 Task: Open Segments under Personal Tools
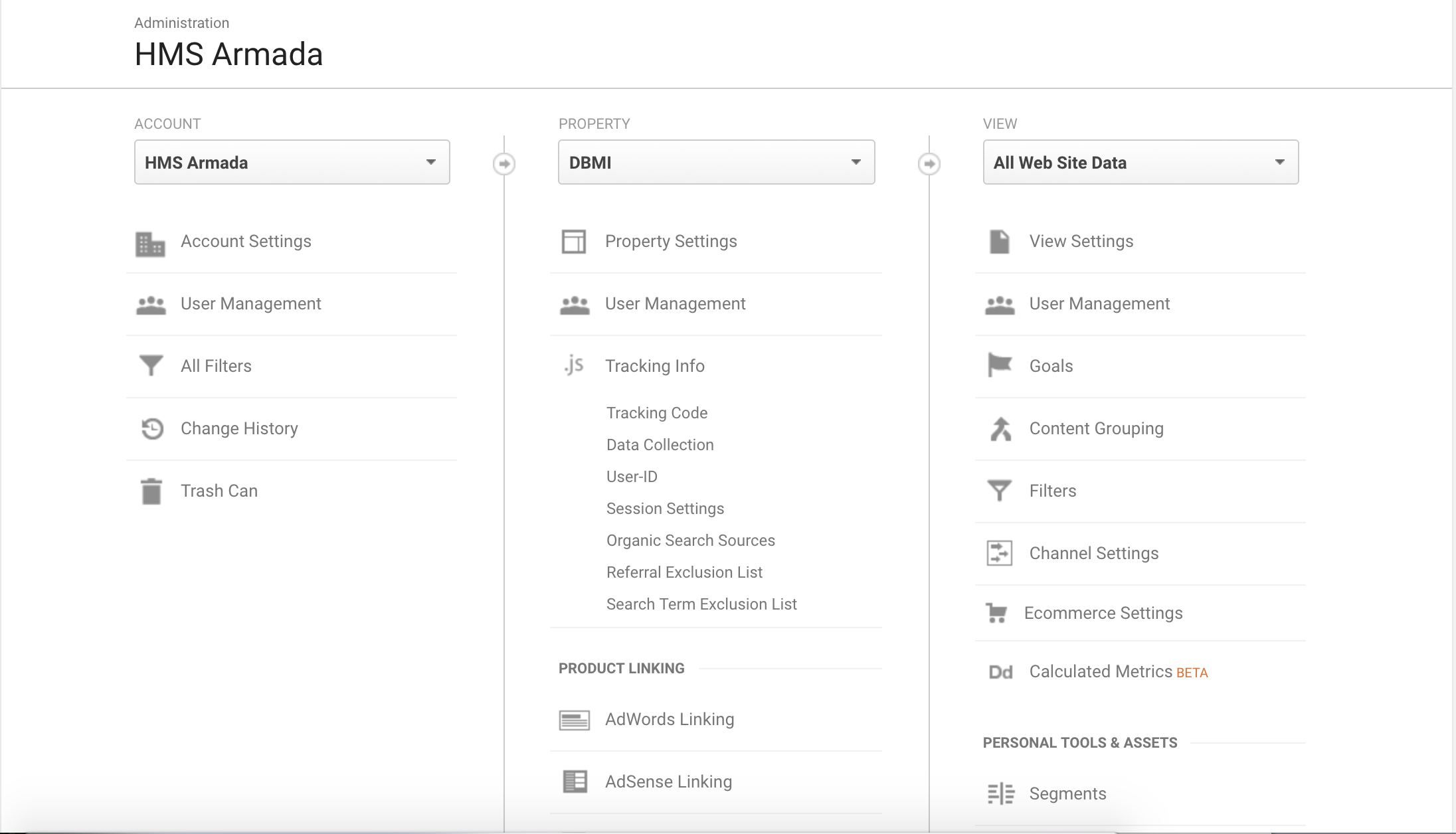[1068, 794]
